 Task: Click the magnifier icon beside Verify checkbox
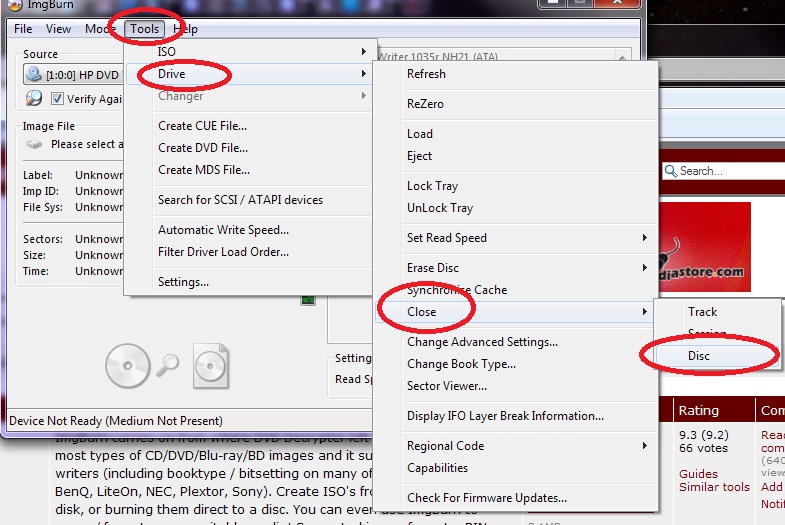(x=34, y=98)
